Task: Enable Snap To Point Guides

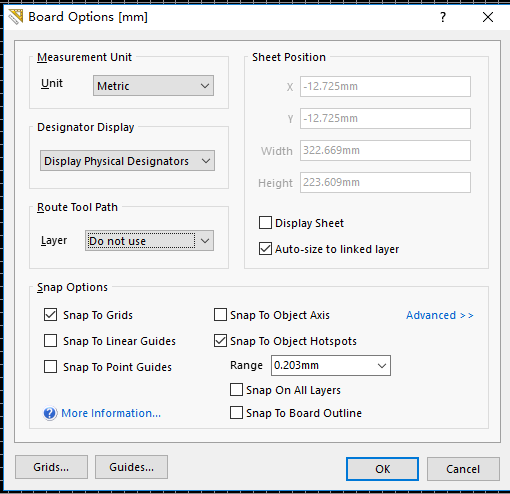Action: pyautogui.click(x=50, y=367)
